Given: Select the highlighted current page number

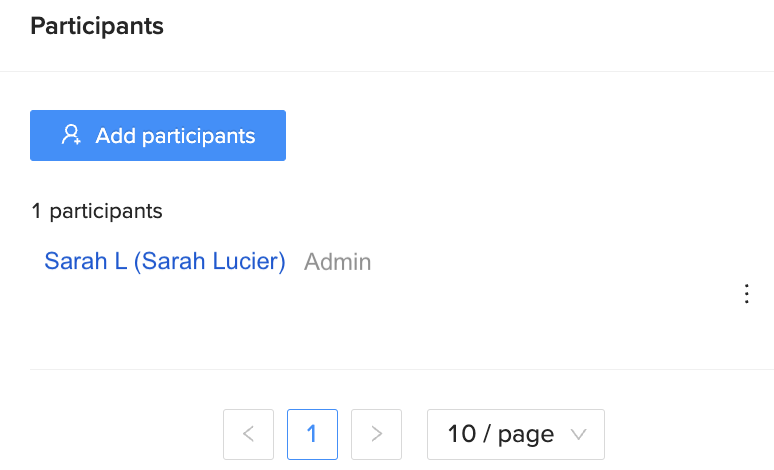Looking at the screenshot, I should tap(312, 434).
